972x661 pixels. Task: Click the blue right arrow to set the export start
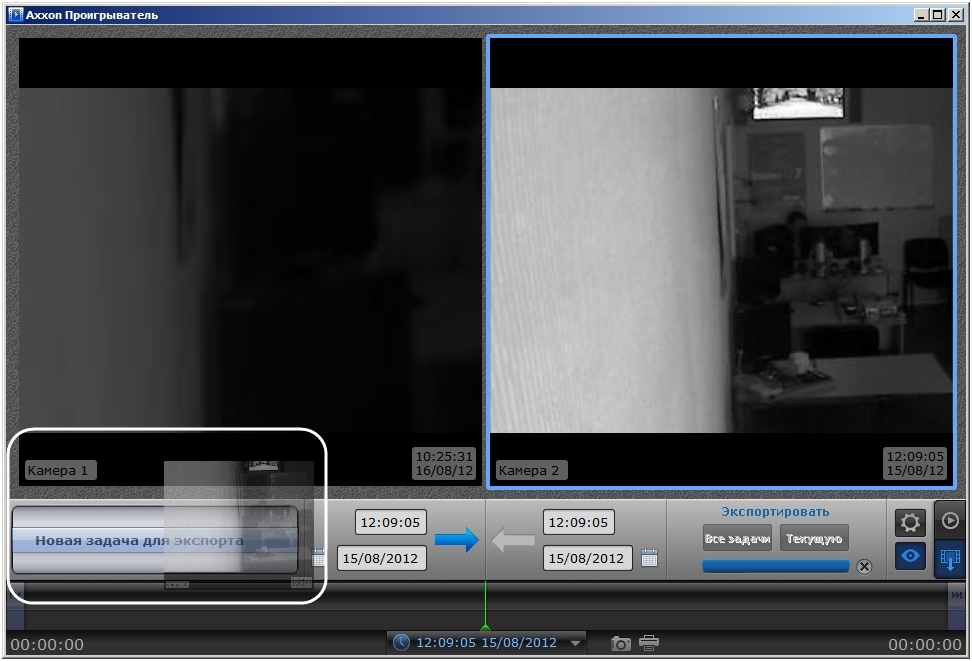pyautogui.click(x=457, y=540)
